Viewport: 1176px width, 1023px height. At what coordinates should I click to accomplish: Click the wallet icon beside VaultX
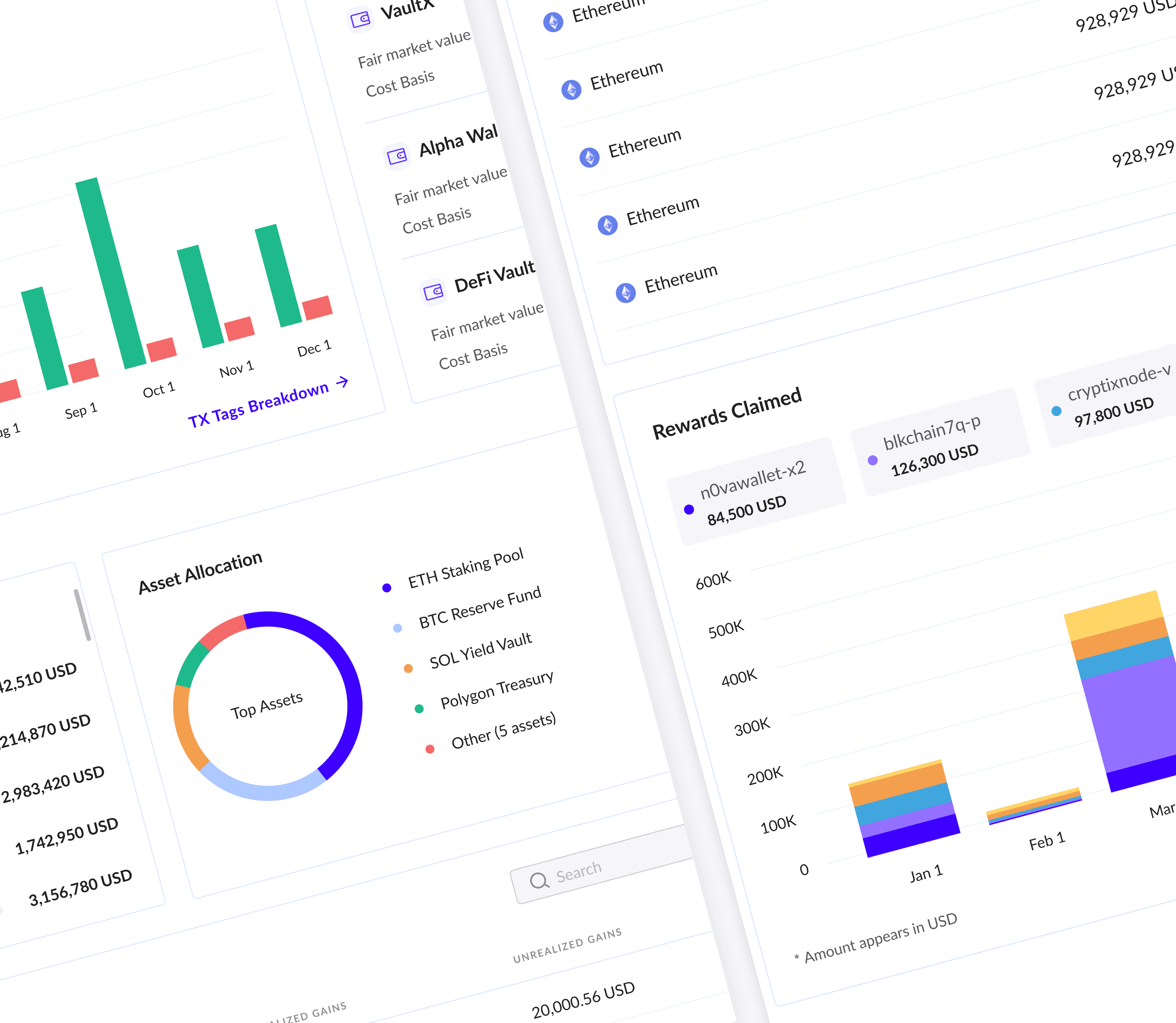(x=360, y=20)
